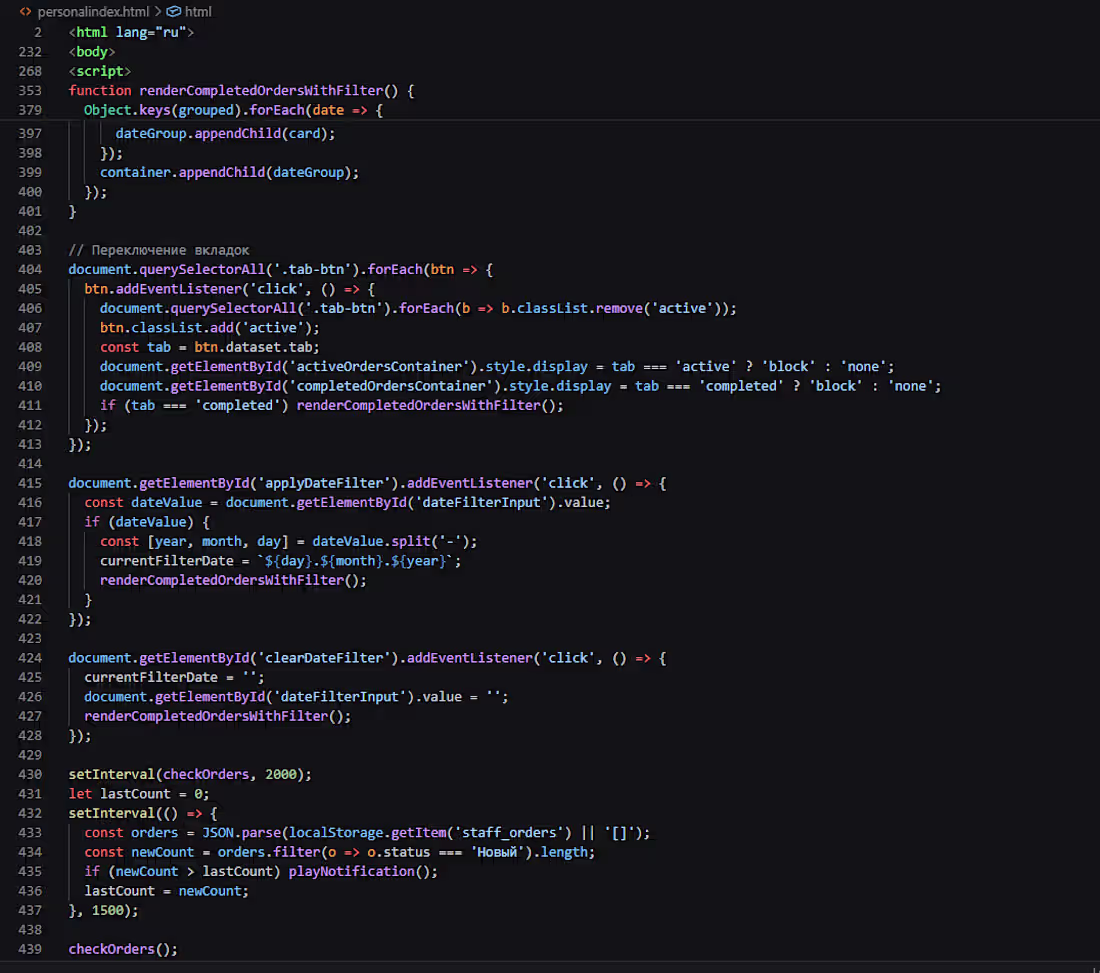
Task: Click the html symbol icon in breadcrumb
Action: click(173, 11)
